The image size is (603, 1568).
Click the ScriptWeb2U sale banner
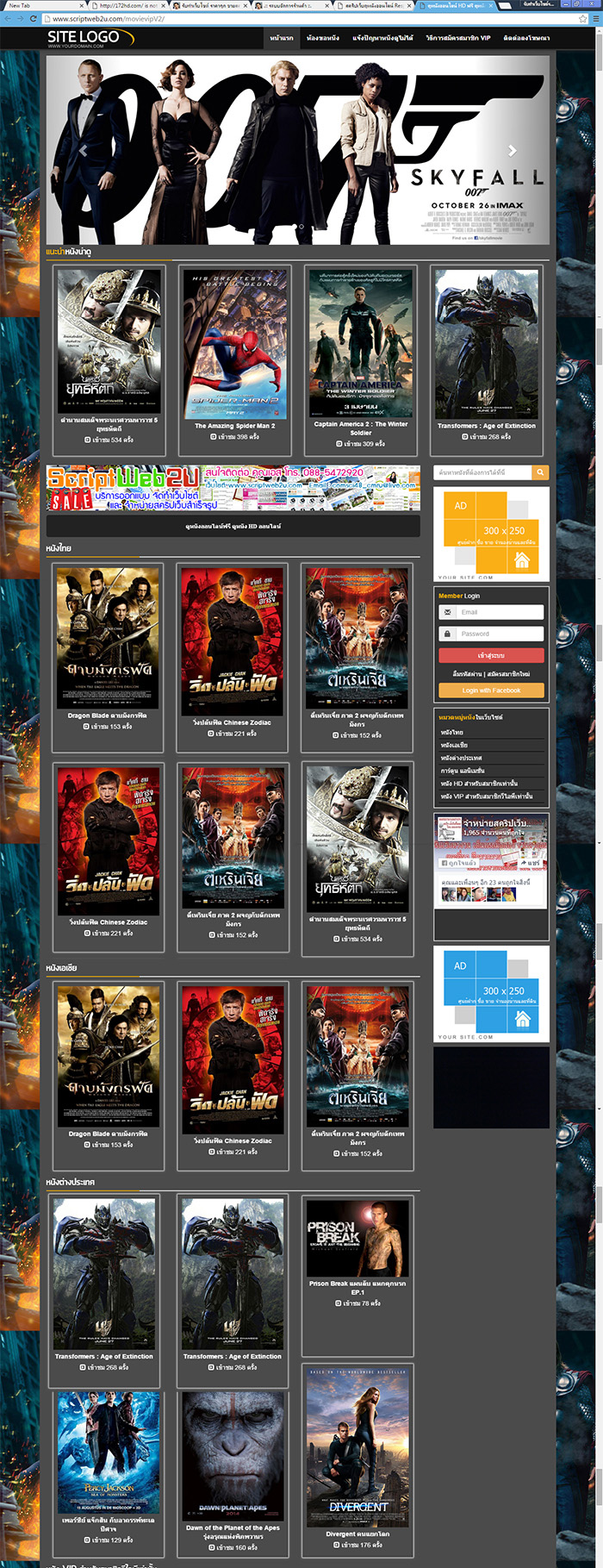pyautogui.click(x=233, y=488)
